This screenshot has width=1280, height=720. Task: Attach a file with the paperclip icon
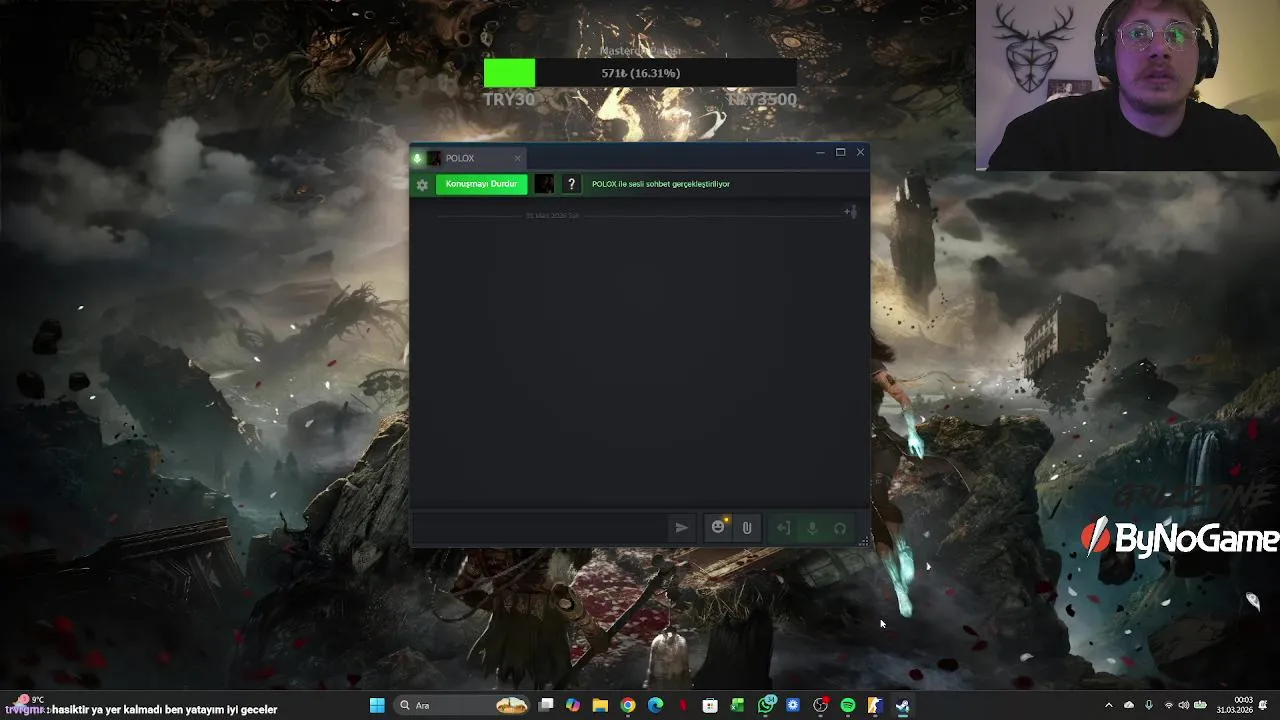pyautogui.click(x=747, y=528)
